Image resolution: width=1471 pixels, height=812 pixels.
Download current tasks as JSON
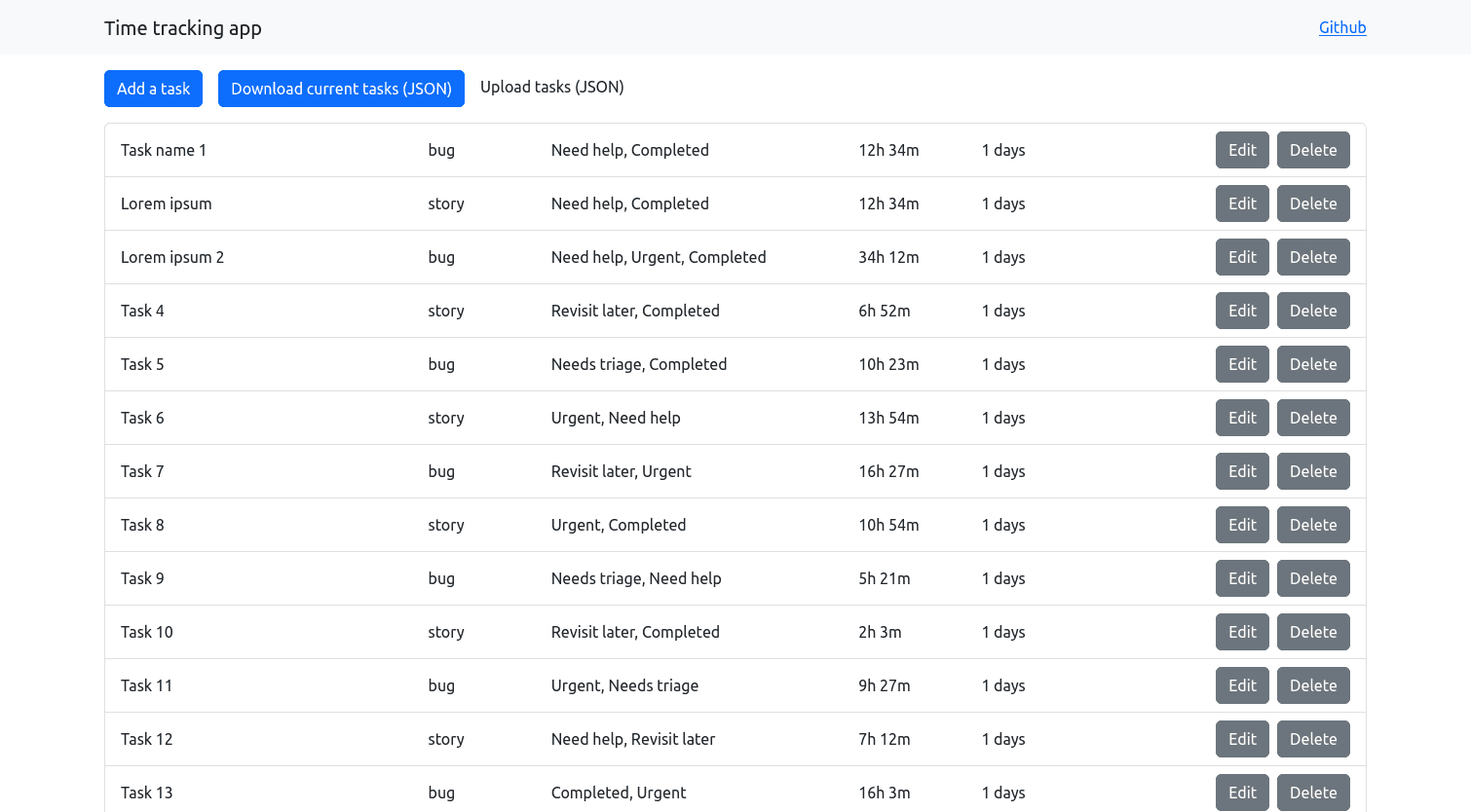click(341, 89)
